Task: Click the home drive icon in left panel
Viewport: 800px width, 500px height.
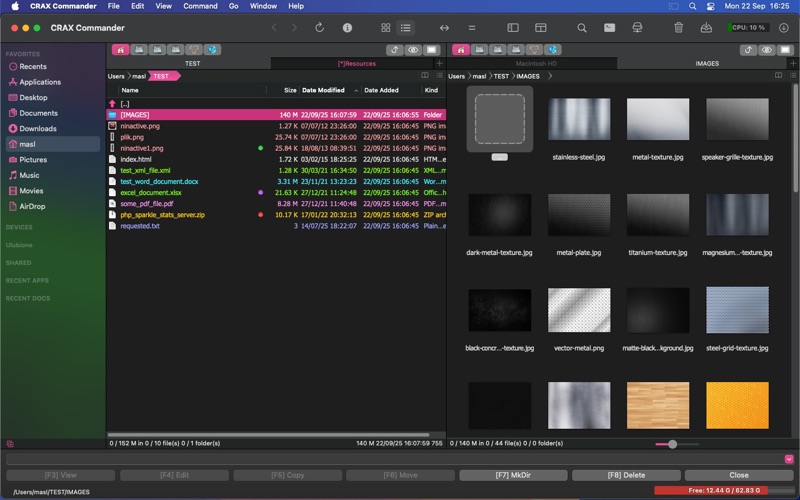Action: tap(120, 49)
